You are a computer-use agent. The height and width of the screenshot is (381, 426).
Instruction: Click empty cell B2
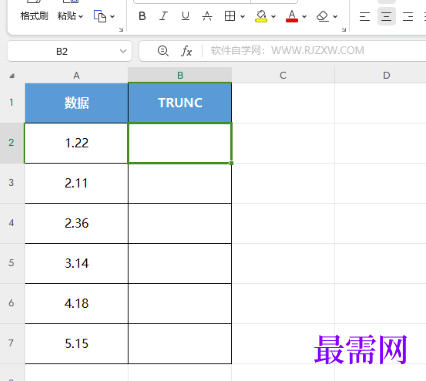point(180,143)
